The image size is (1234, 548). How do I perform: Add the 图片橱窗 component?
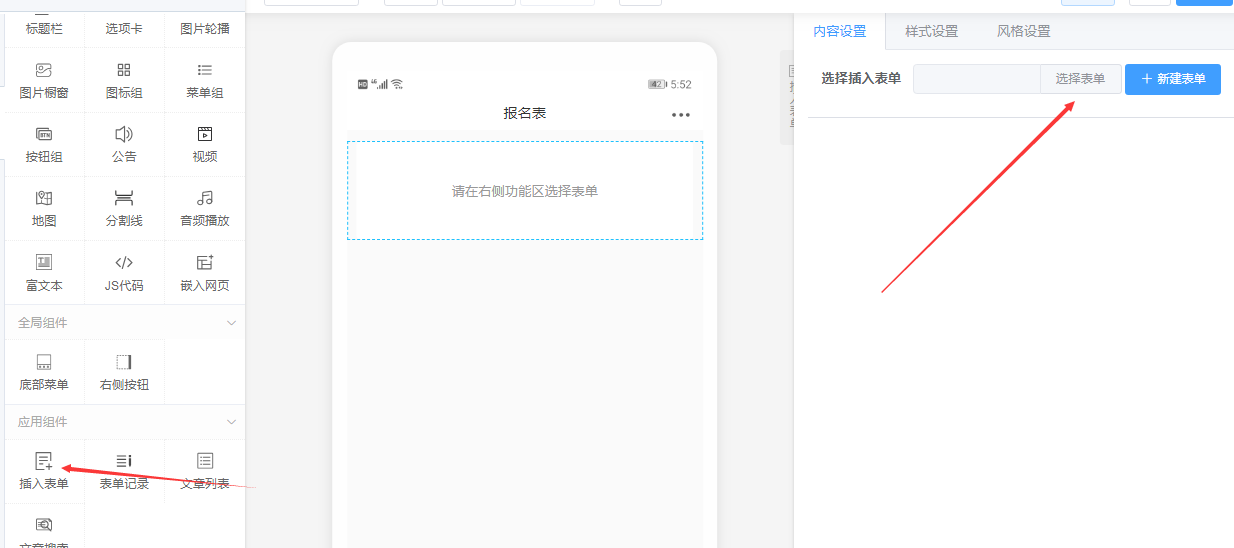44,80
